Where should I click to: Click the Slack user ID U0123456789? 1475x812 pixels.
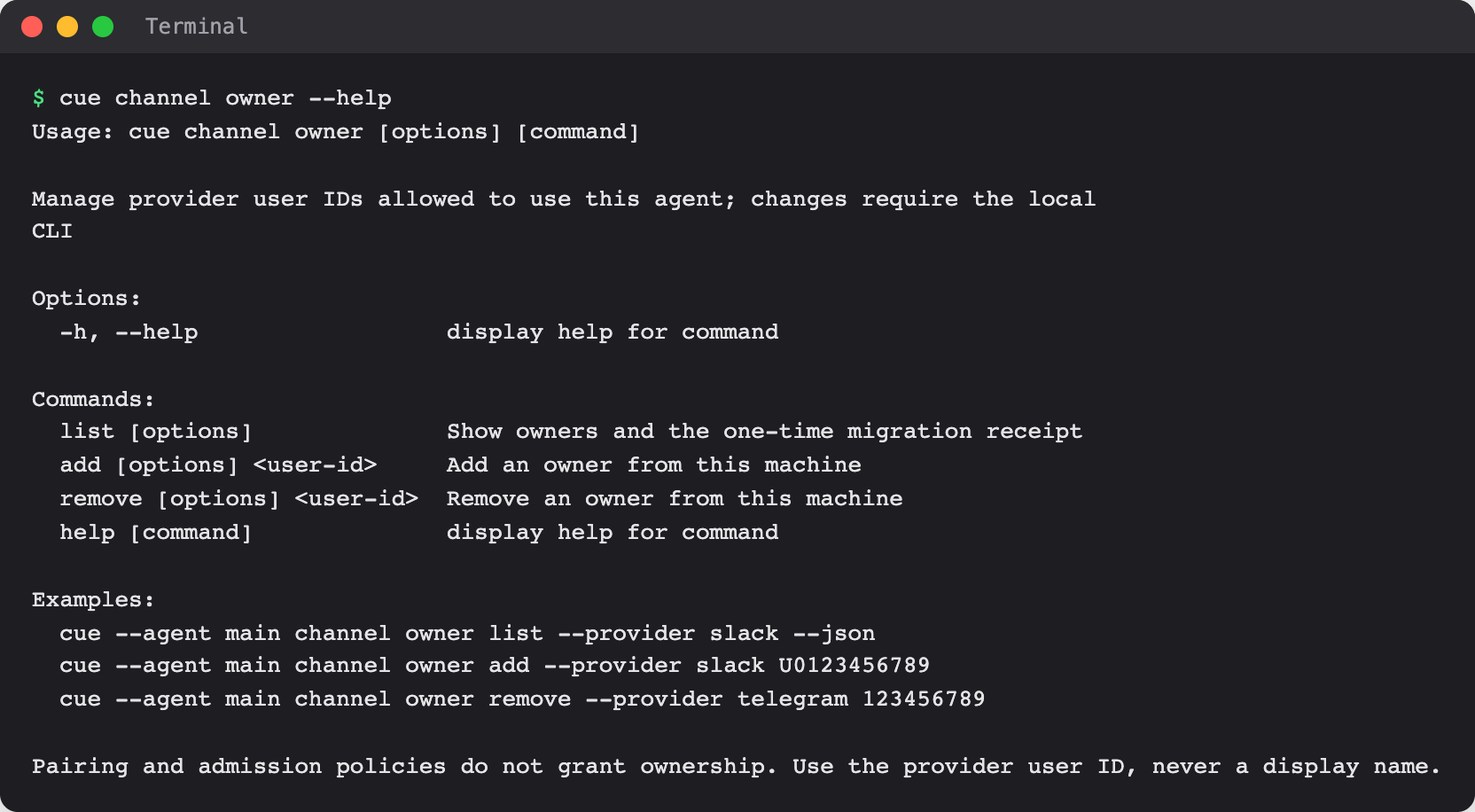coord(855,666)
